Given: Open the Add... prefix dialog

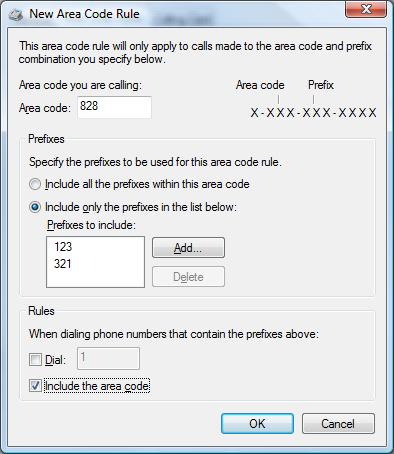Looking at the screenshot, I should (x=188, y=248).
